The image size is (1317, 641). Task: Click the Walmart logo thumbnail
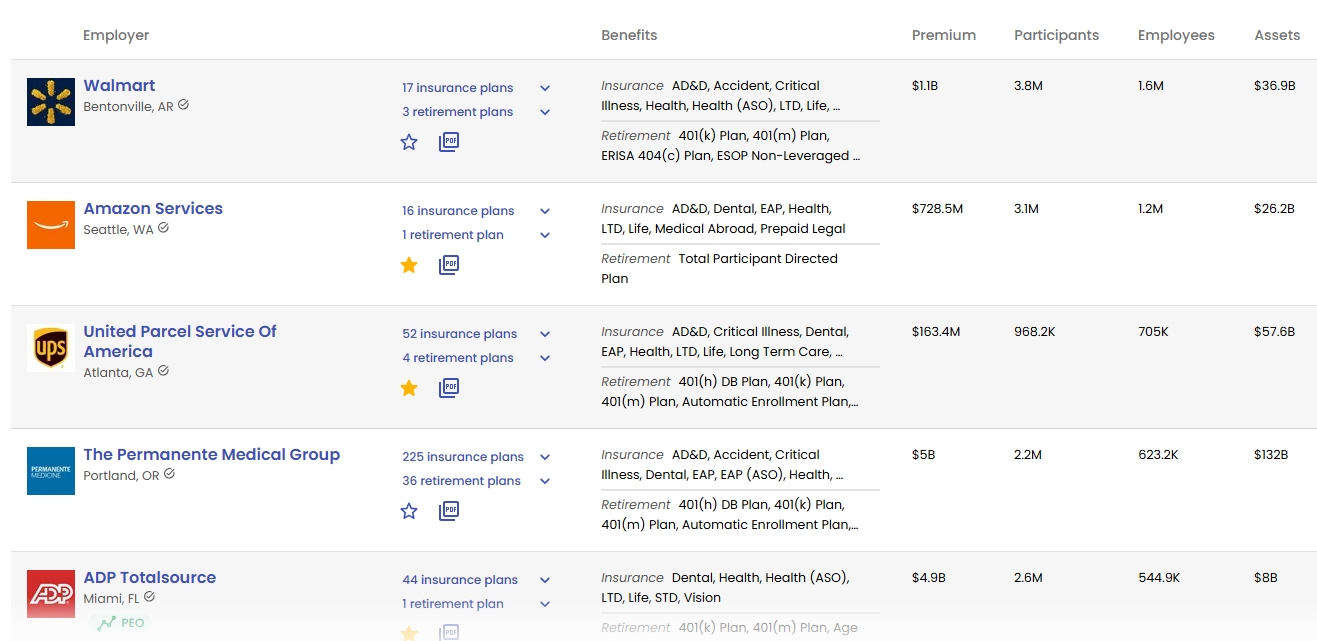[x=51, y=102]
